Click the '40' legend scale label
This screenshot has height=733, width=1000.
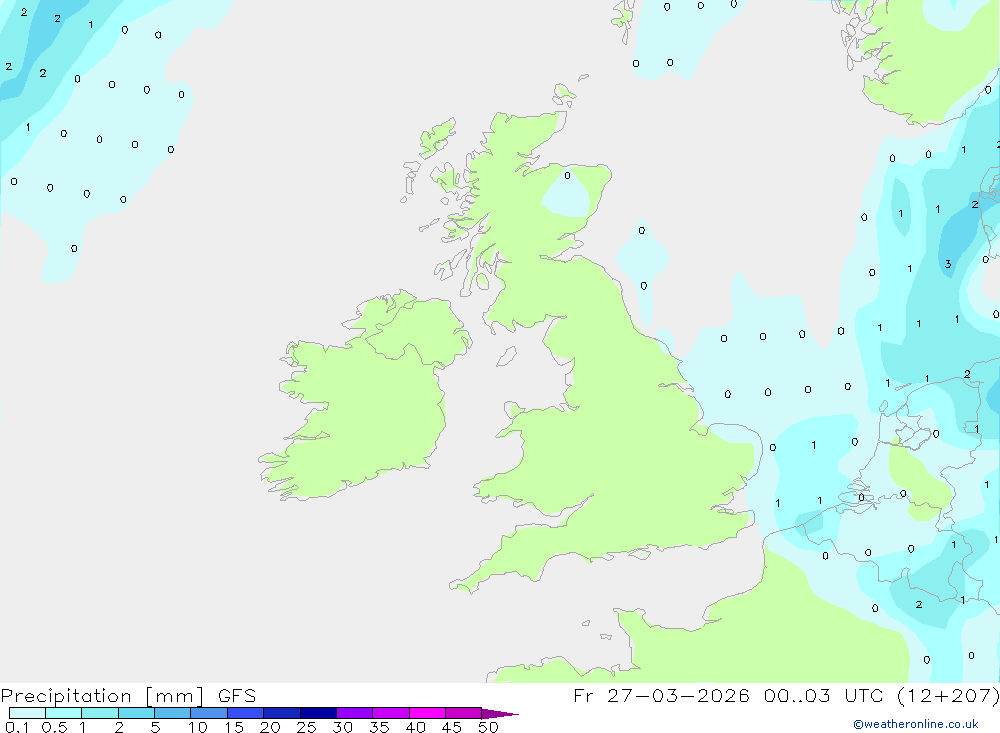tap(415, 727)
